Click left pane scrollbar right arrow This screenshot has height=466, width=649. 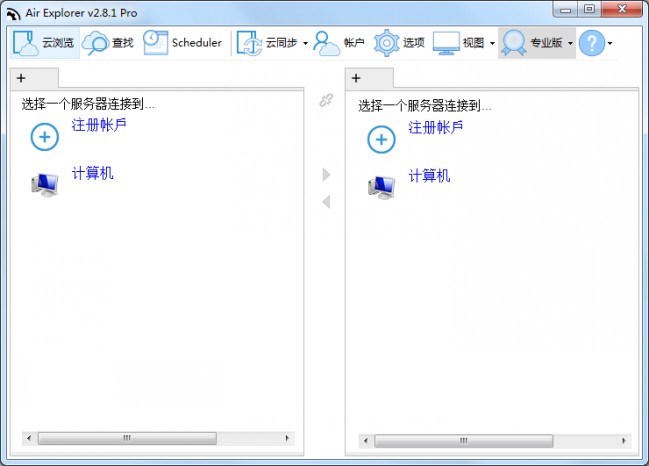(287, 438)
